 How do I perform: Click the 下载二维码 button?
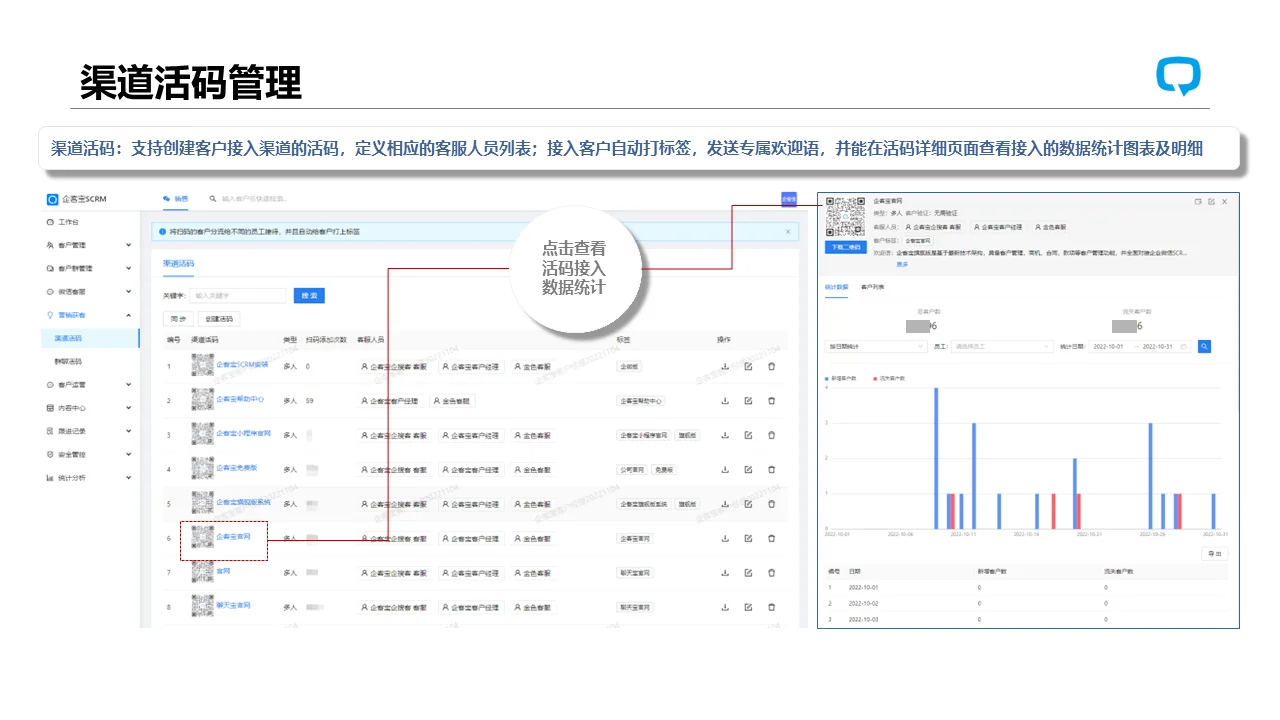click(x=846, y=246)
